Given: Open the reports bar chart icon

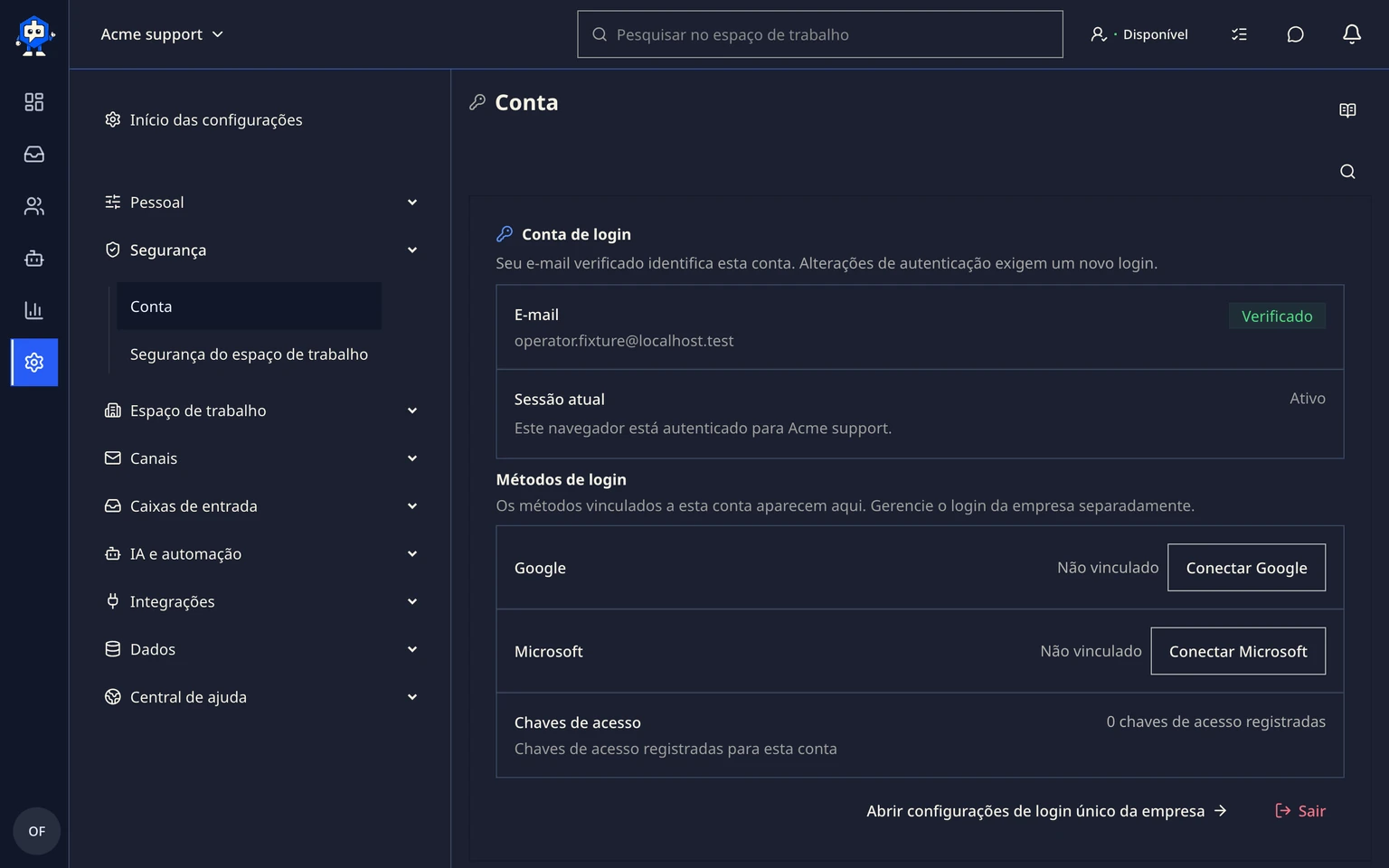Looking at the screenshot, I should 34,310.
